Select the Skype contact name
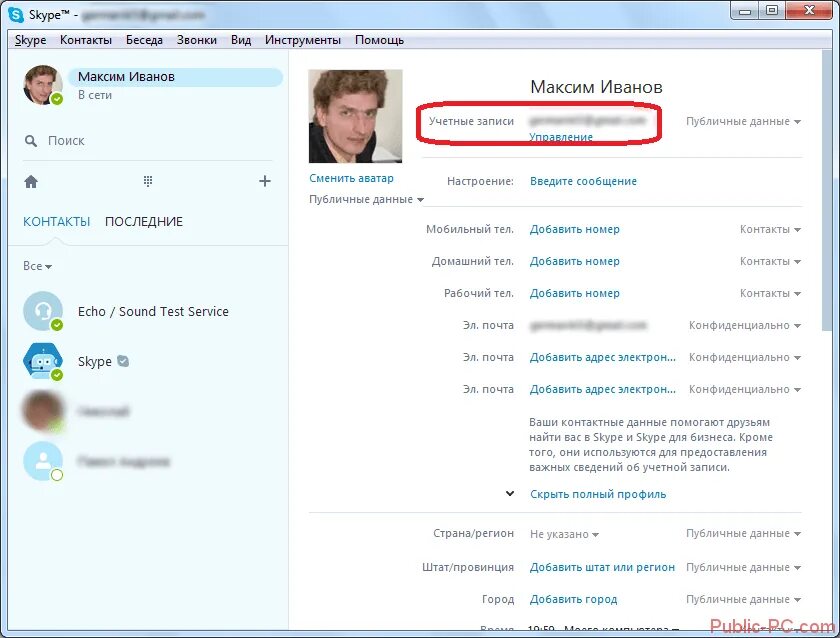Screen dimensions: 840x638 point(95,362)
